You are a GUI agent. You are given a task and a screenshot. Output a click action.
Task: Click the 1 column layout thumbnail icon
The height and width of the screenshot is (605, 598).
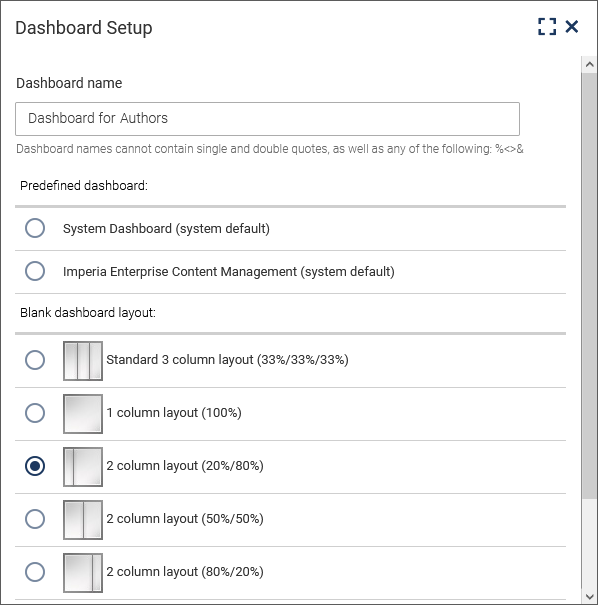(x=83, y=414)
